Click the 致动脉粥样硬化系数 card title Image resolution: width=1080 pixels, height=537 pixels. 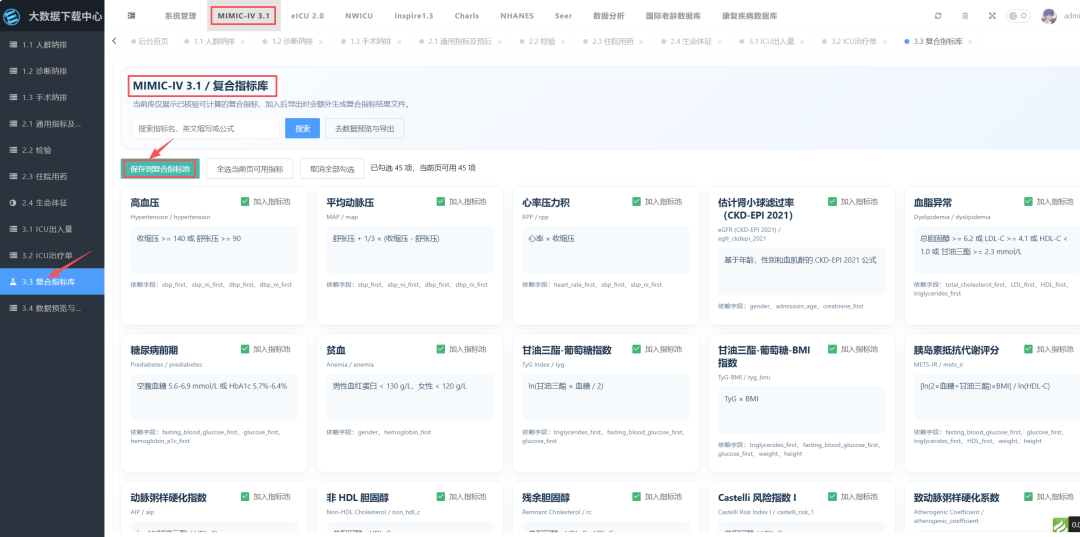(957, 497)
